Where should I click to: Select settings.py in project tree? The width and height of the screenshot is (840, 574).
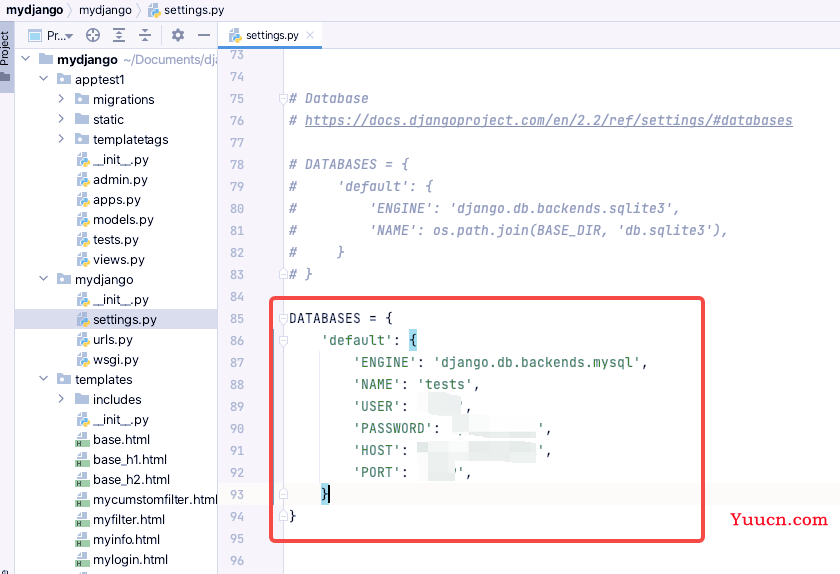(117, 320)
